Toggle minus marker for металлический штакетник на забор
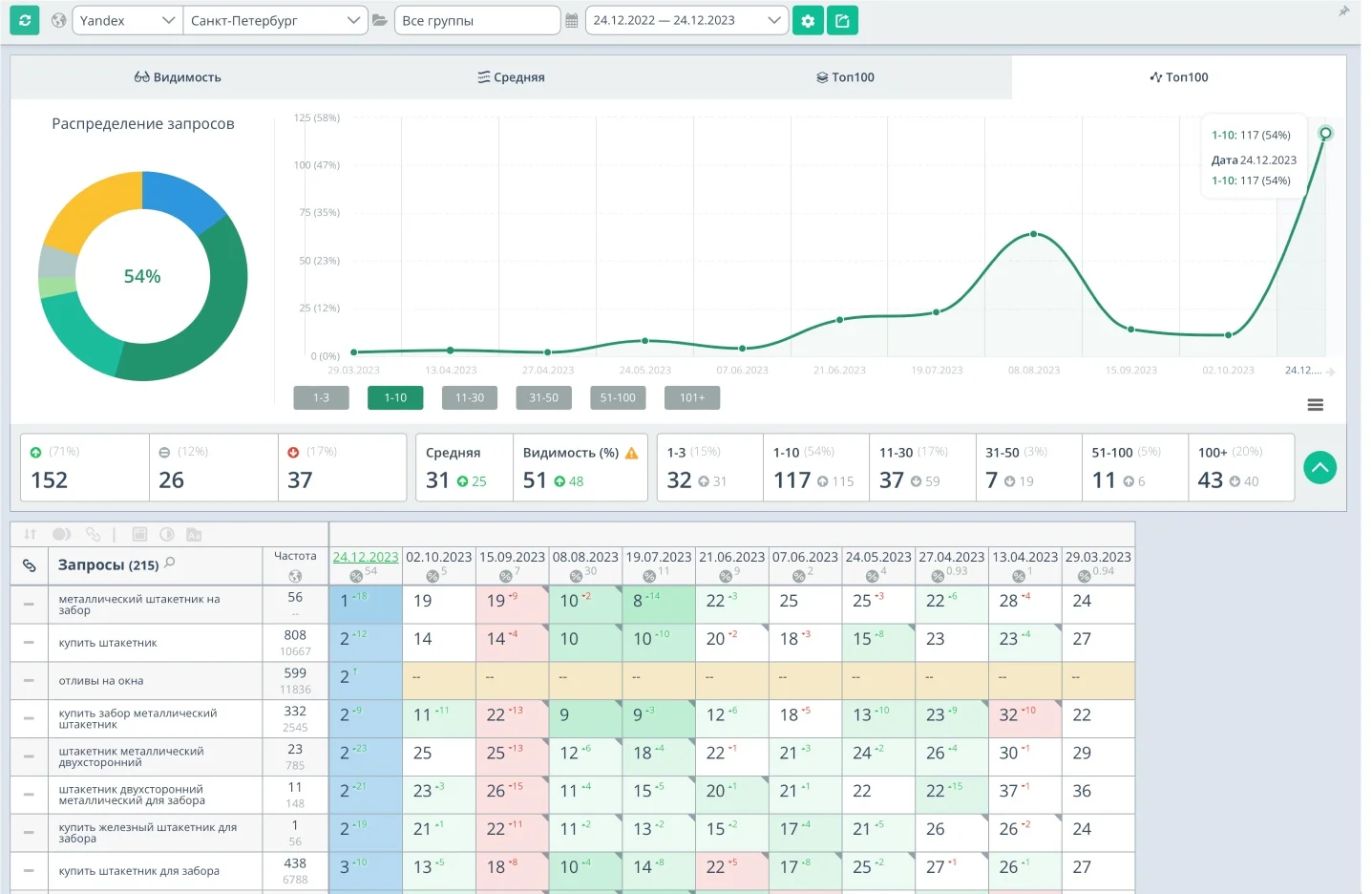Viewport: 1372px width, 894px height. (29, 605)
